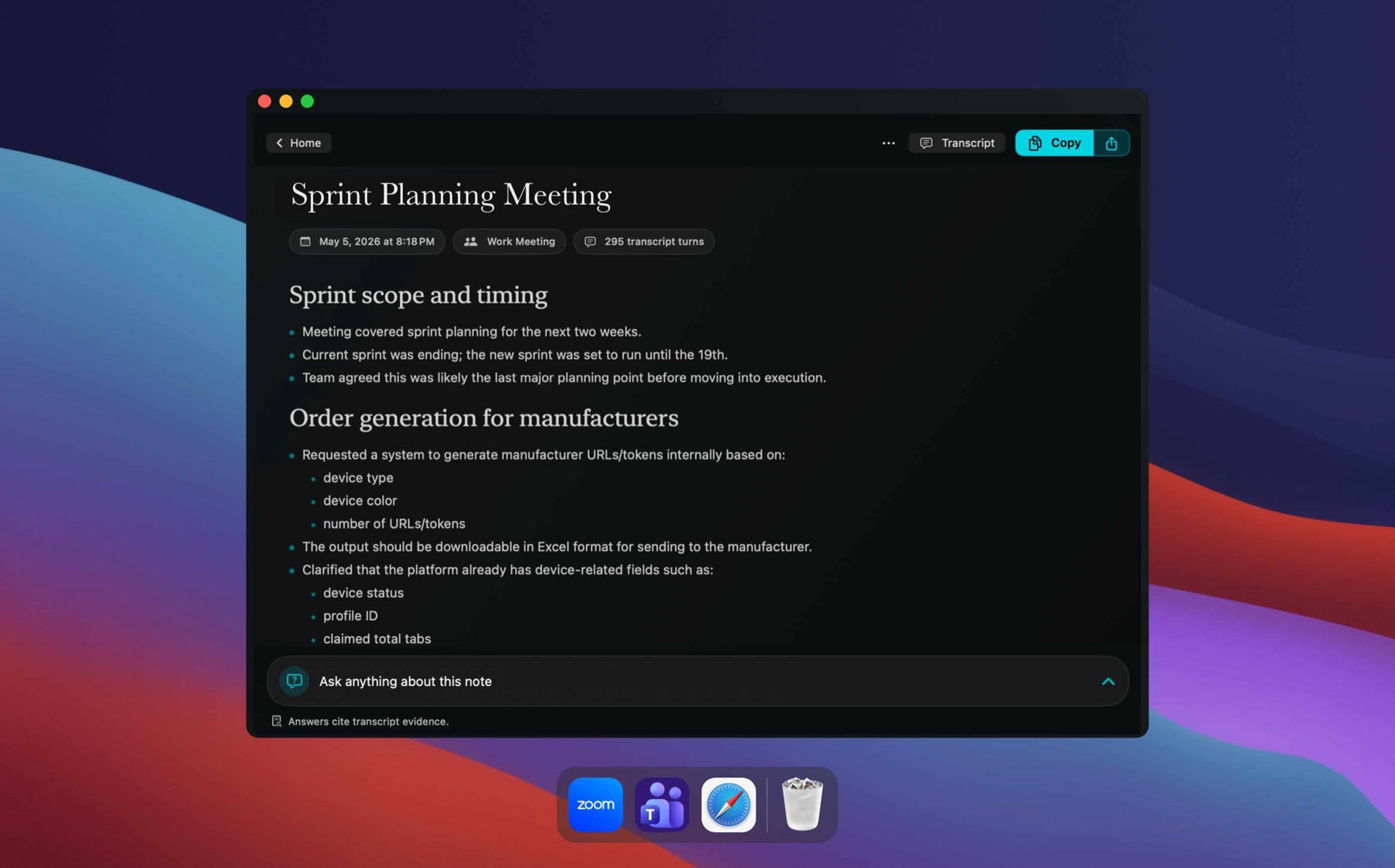1395x868 pixels.
Task: Open Zoom from the dock
Action: click(x=595, y=804)
